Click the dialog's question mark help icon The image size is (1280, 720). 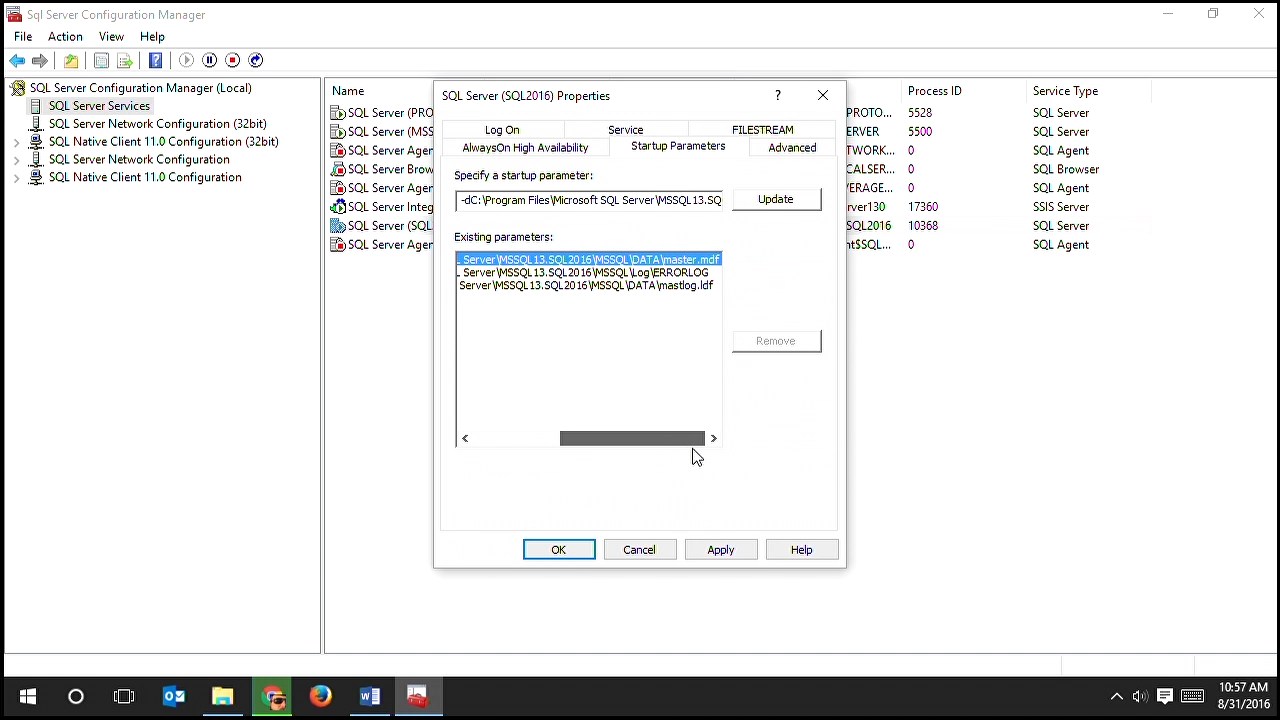[x=778, y=95]
